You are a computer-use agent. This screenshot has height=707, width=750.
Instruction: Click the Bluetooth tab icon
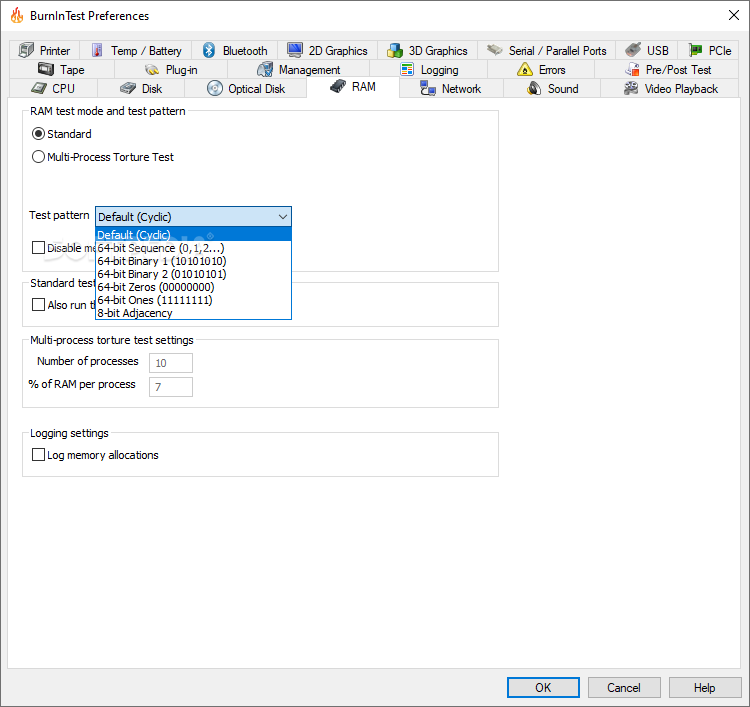click(x=209, y=50)
